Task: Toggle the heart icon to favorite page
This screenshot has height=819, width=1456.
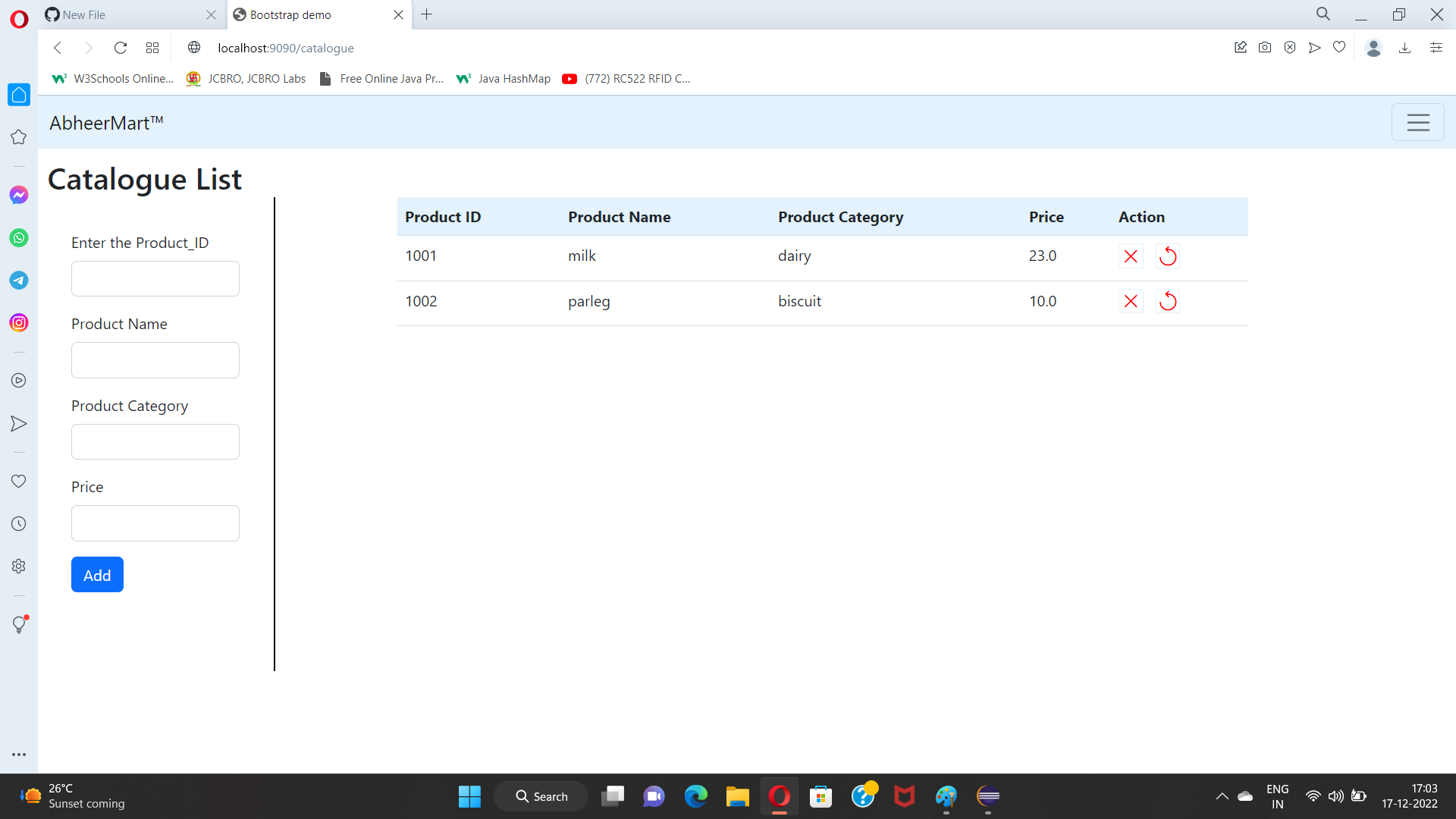Action: point(1339,47)
